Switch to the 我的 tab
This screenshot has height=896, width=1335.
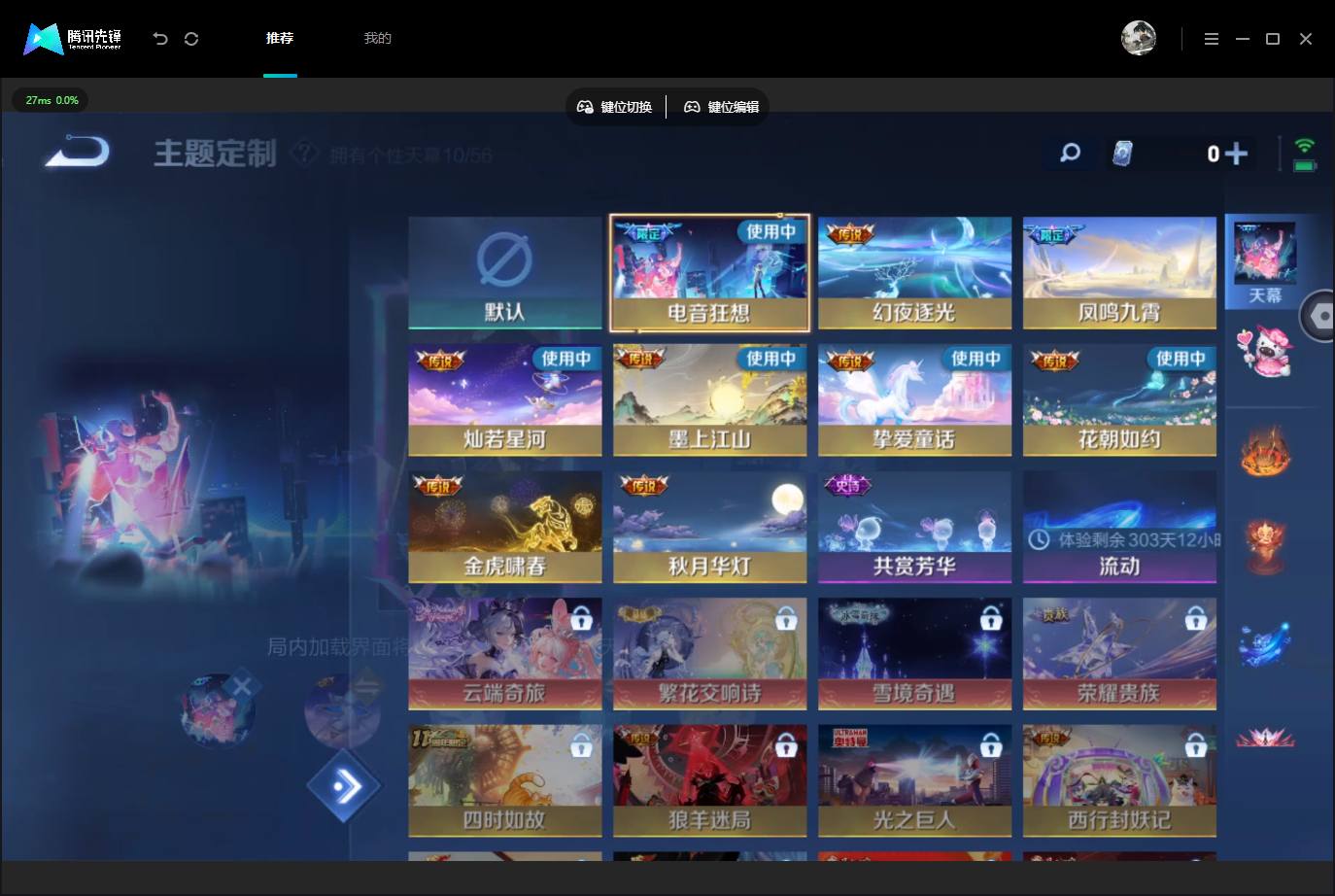[377, 38]
